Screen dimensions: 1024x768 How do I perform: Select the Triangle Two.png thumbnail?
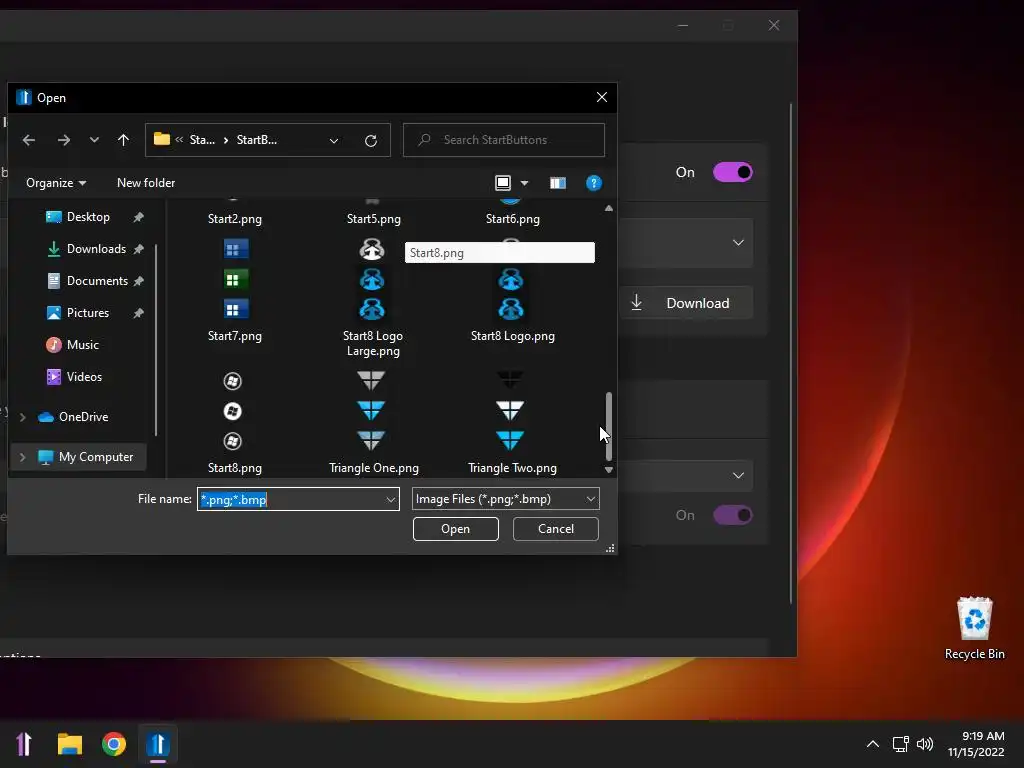click(510, 411)
